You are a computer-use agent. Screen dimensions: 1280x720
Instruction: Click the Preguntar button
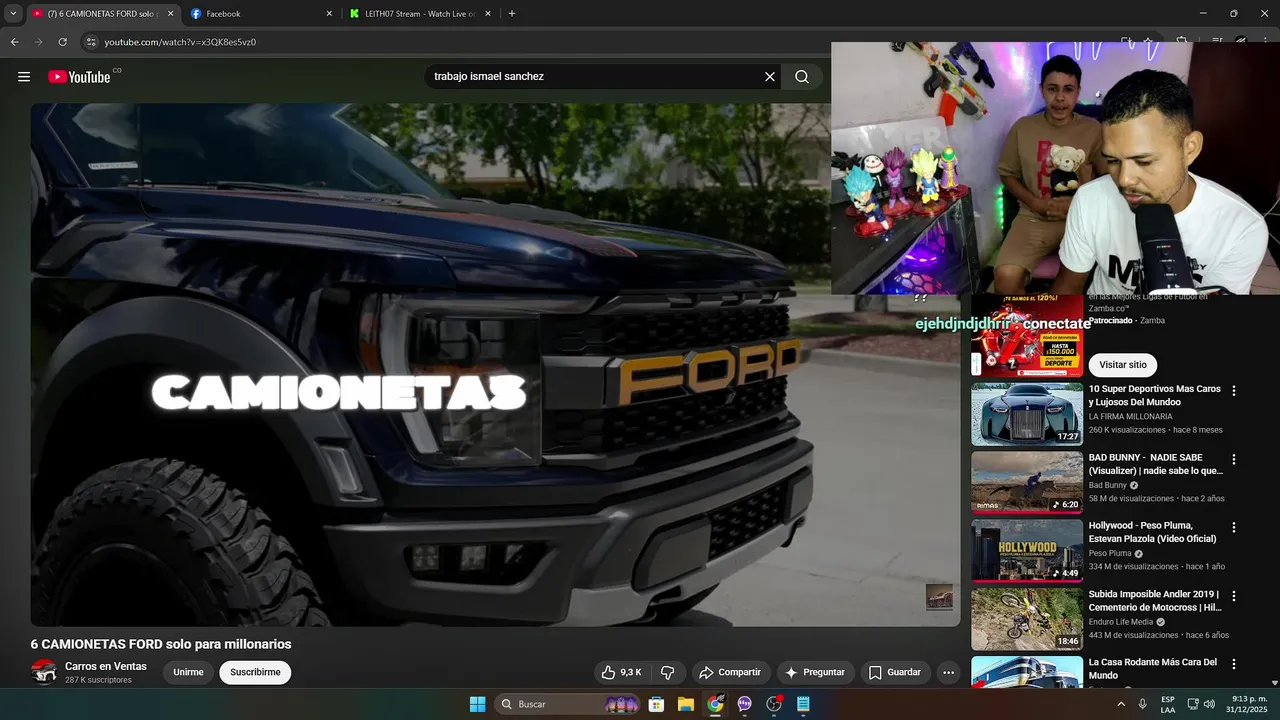coord(815,672)
